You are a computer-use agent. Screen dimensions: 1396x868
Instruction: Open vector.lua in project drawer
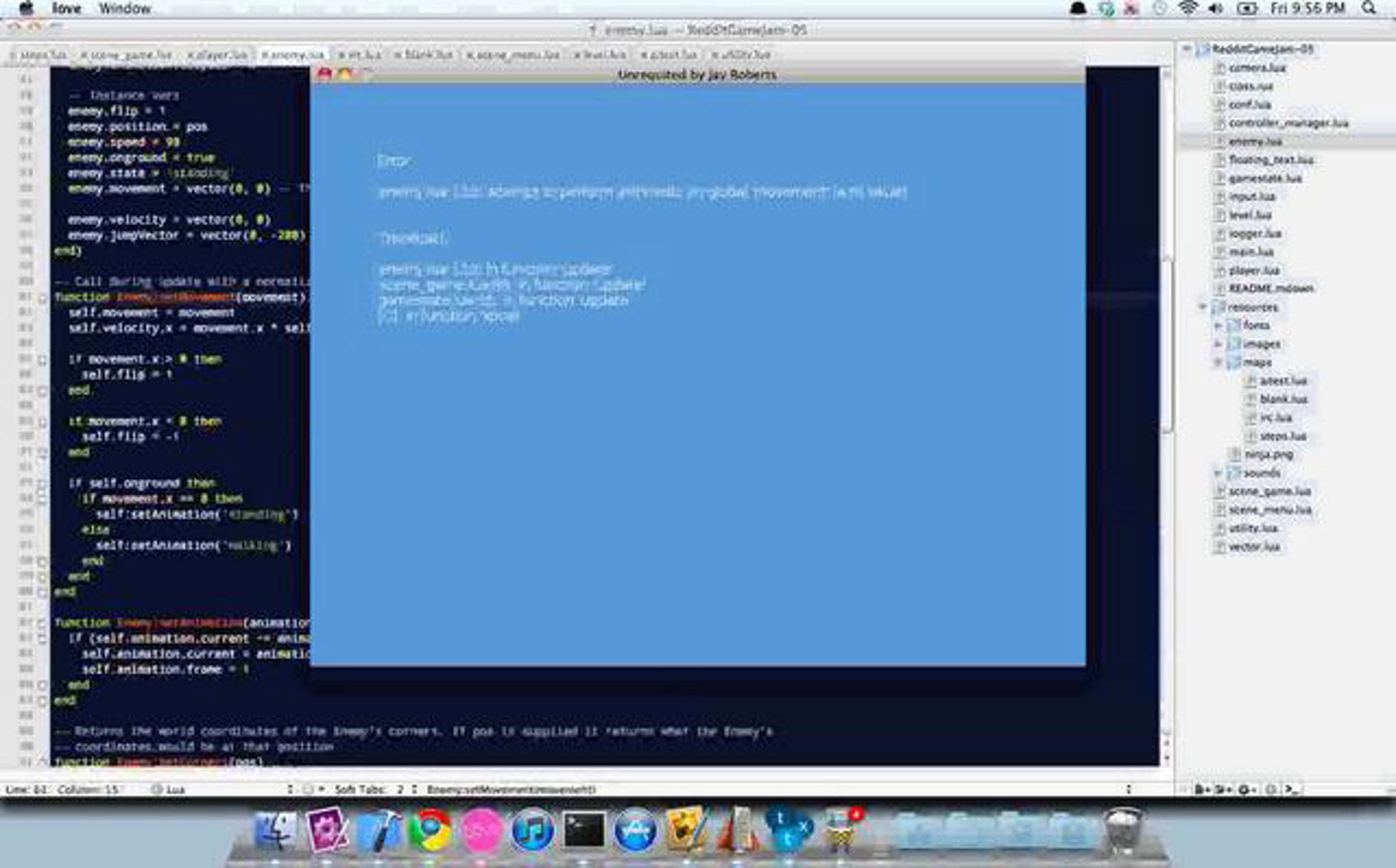tap(1254, 546)
